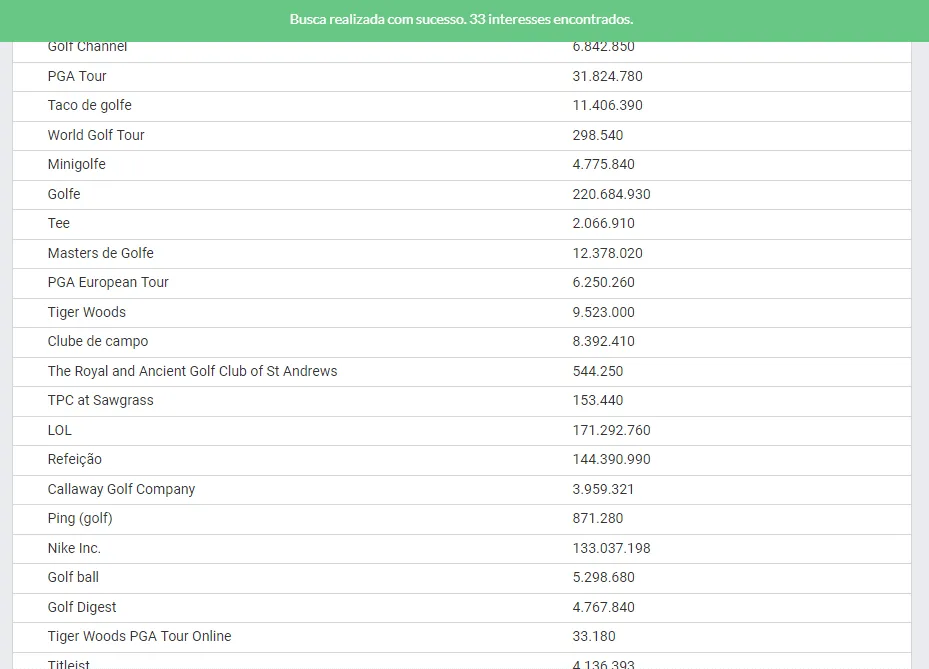Click Tiger Woods PGA Tour Online entry
The width and height of the screenshot is (929, 669).
point(139,636)
